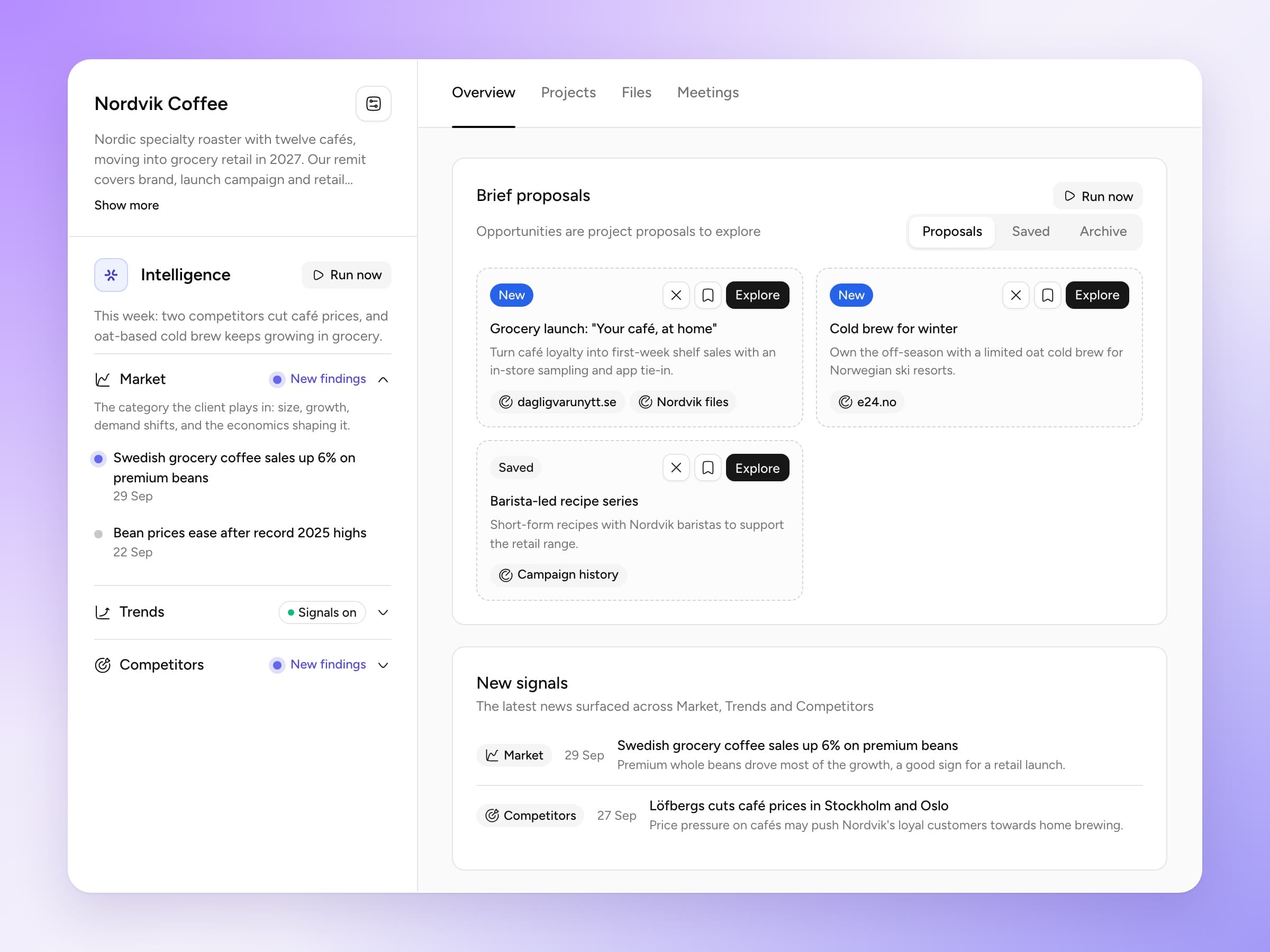This screenshot has width=1270, height=952.
Task: Open the Files tab
Action: coord(636,93)
